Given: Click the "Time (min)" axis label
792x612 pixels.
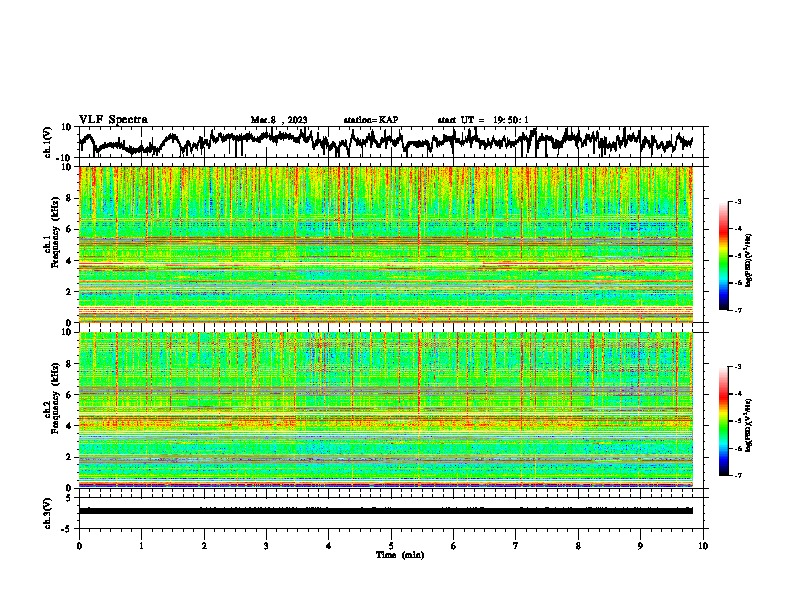Looking at the screenshot, I should click(x=400, y=555).
